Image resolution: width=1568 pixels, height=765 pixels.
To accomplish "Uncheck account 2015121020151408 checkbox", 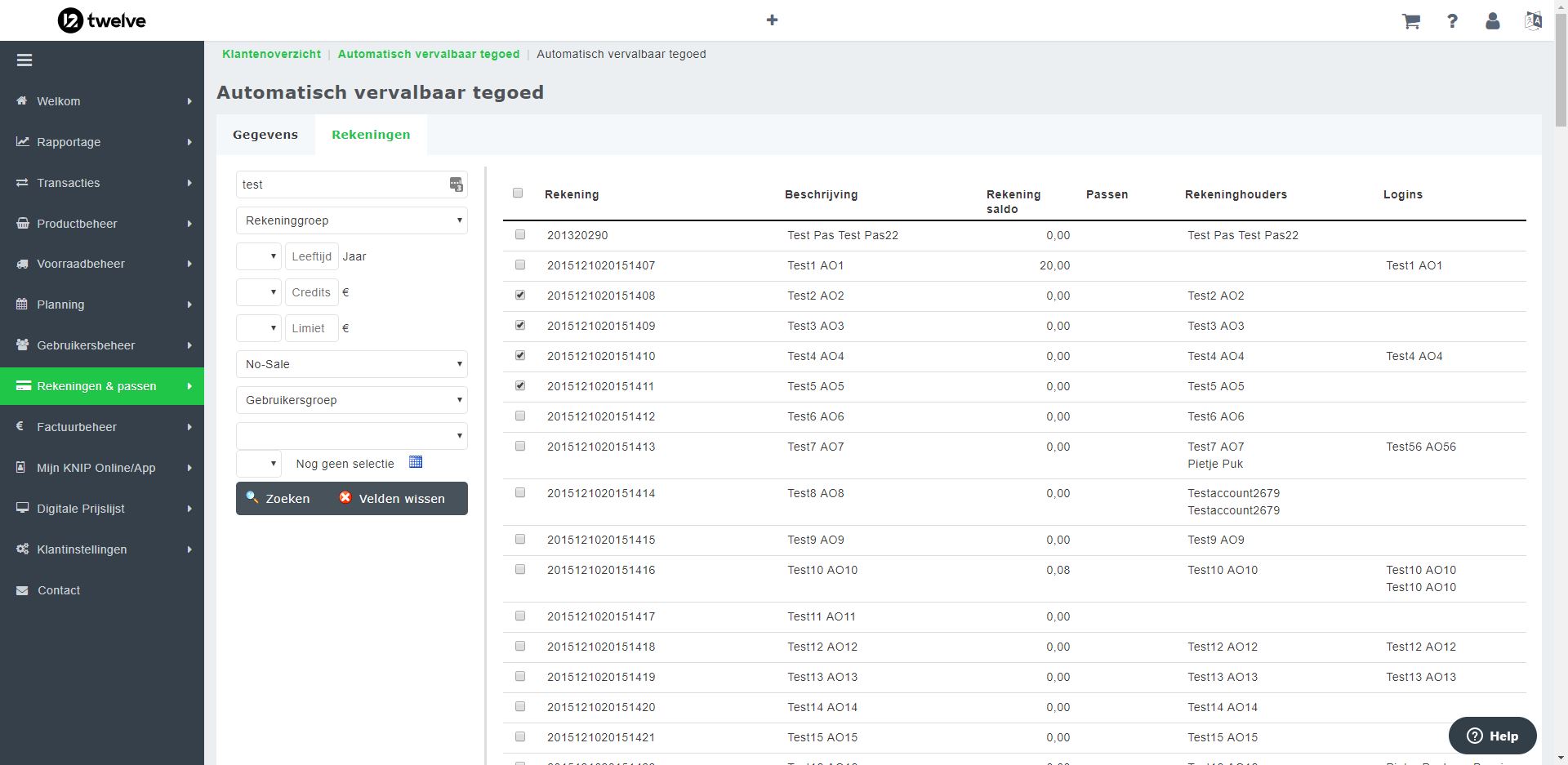I will pyautogui.click(x=520, y=296).
